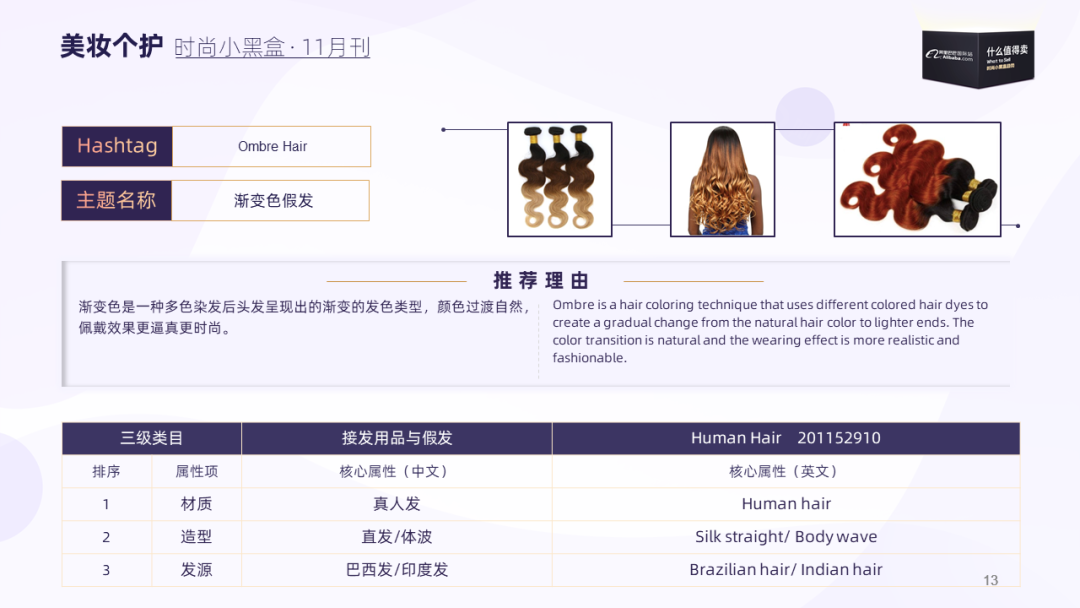1080x608 pixels.
Task: Select the 主题名称 label box
Action: pos(116,200)
